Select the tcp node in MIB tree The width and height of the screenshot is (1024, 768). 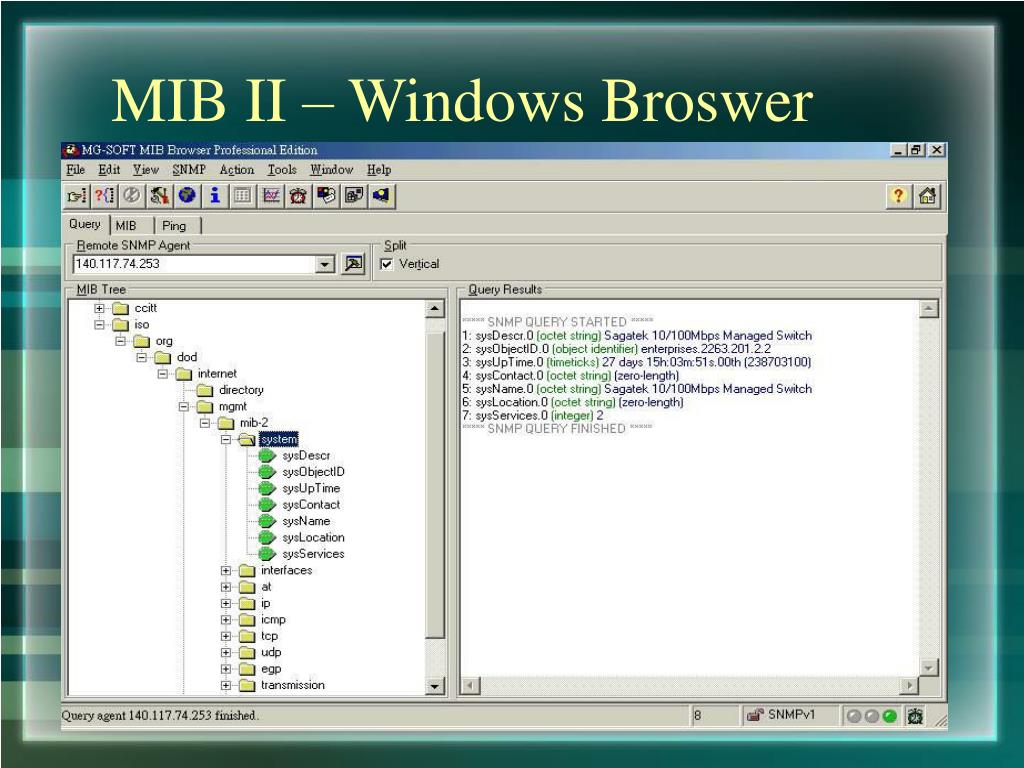coord(269,636)
